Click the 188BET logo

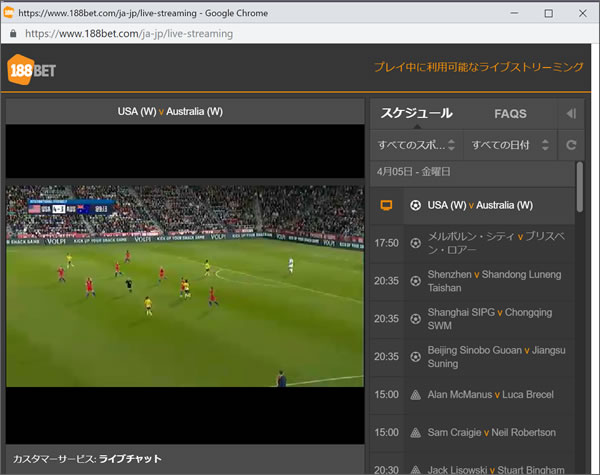click(x=31, y=70)
